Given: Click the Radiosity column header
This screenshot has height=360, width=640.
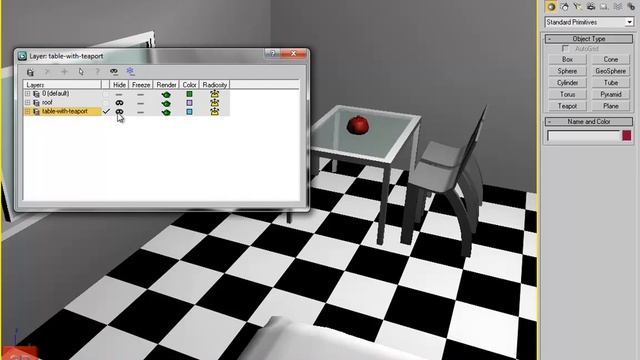Looking at the screenshot, I should coord(215,85).
